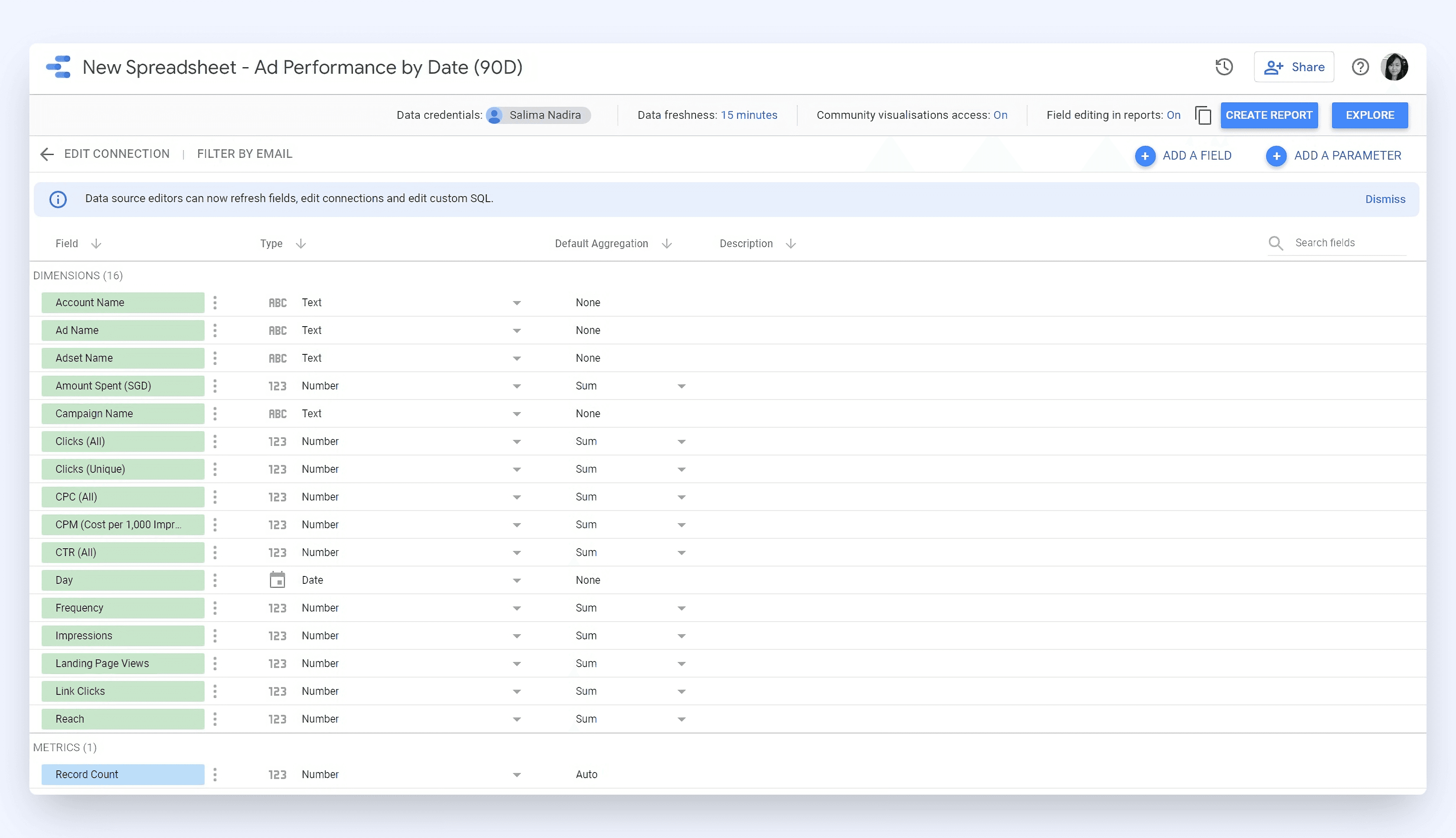Open version history clock icon
Screen dimensions: 1456x838
(1224, 67)
